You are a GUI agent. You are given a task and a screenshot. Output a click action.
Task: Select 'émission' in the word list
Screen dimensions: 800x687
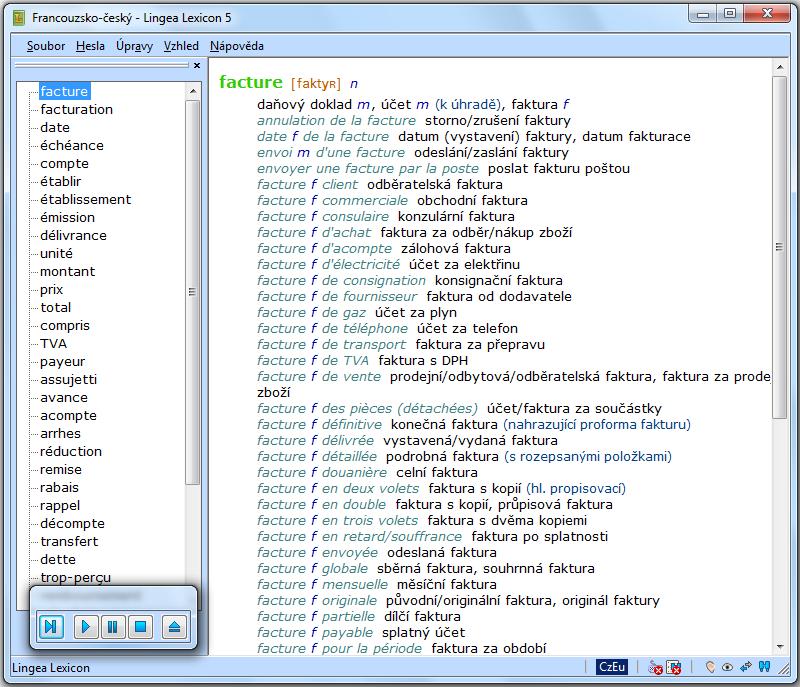tap(68, 217)
